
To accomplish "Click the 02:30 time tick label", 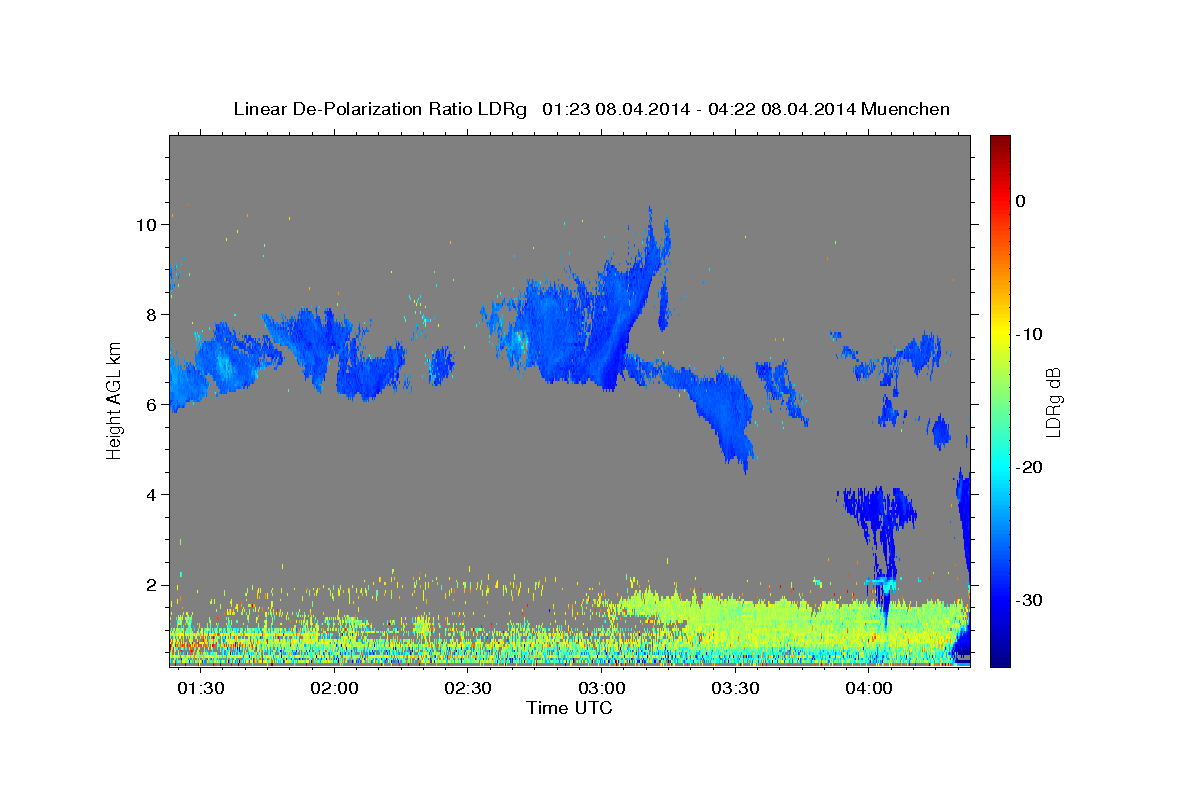I will coord(468,688).
